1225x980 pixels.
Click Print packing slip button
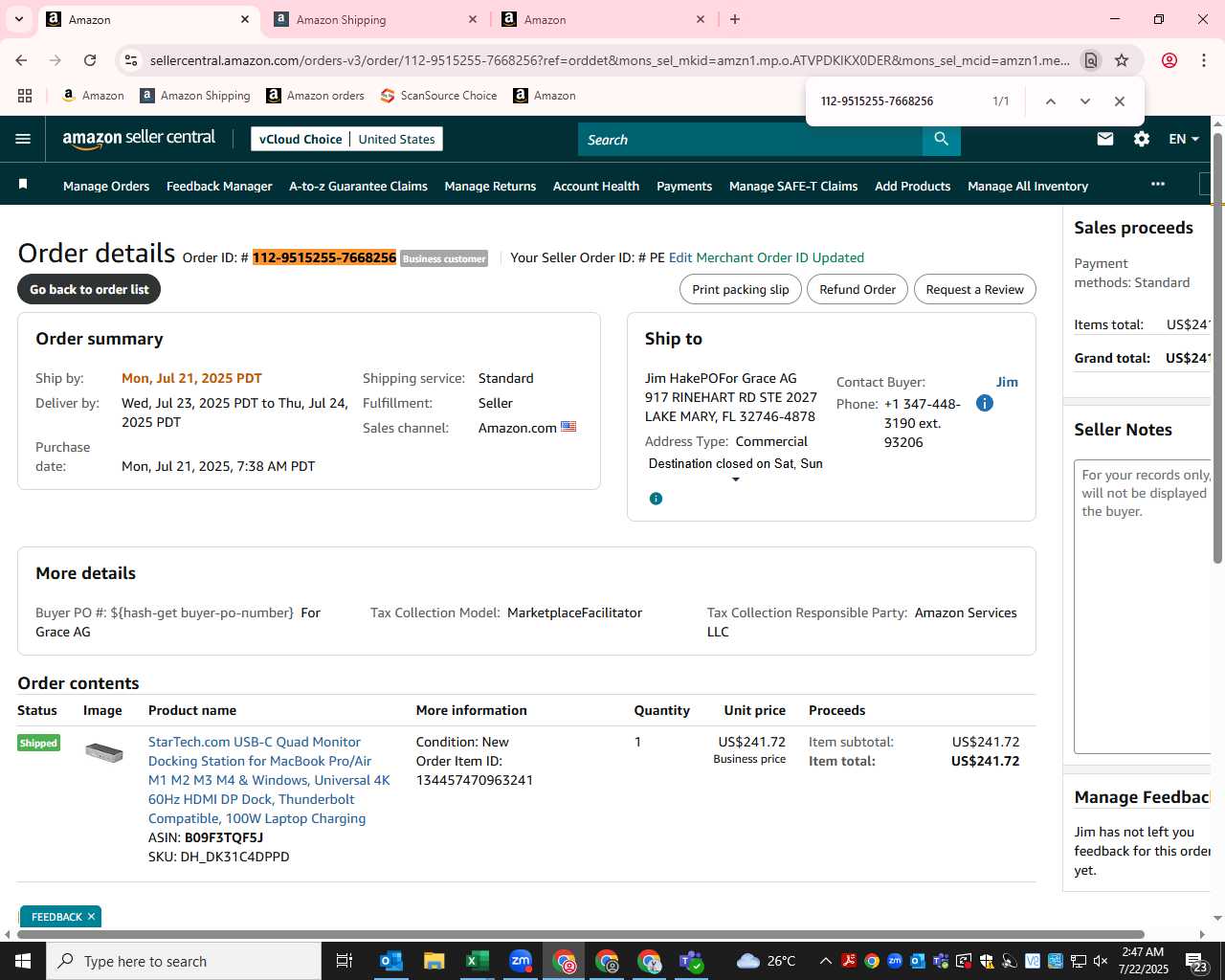pyautogui.click(x=741, y=289)
